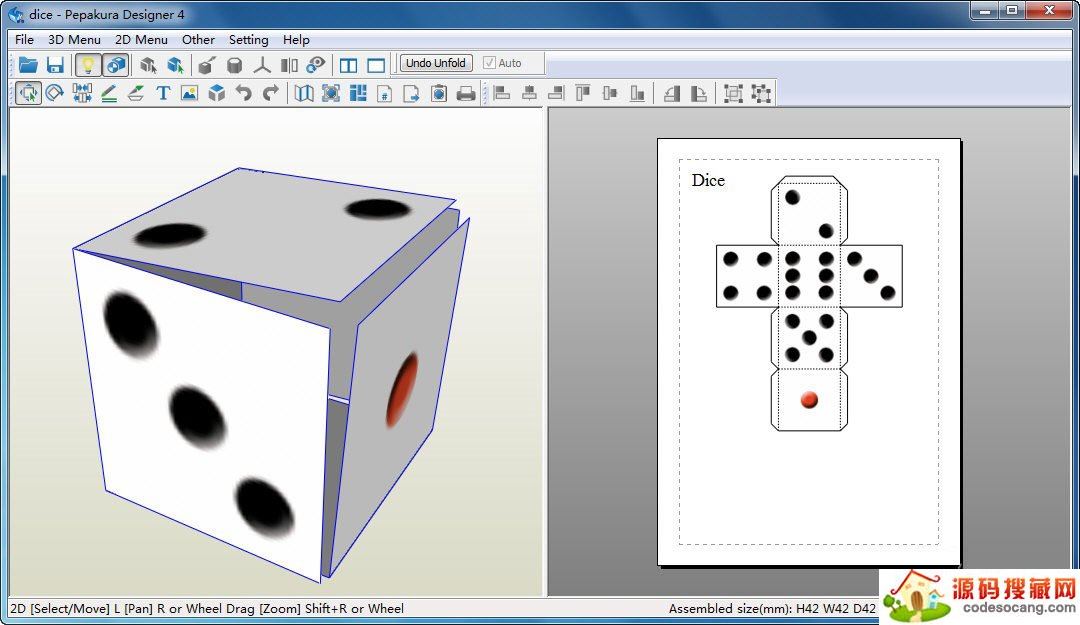Select the light/illumination toggle tool

86,63
